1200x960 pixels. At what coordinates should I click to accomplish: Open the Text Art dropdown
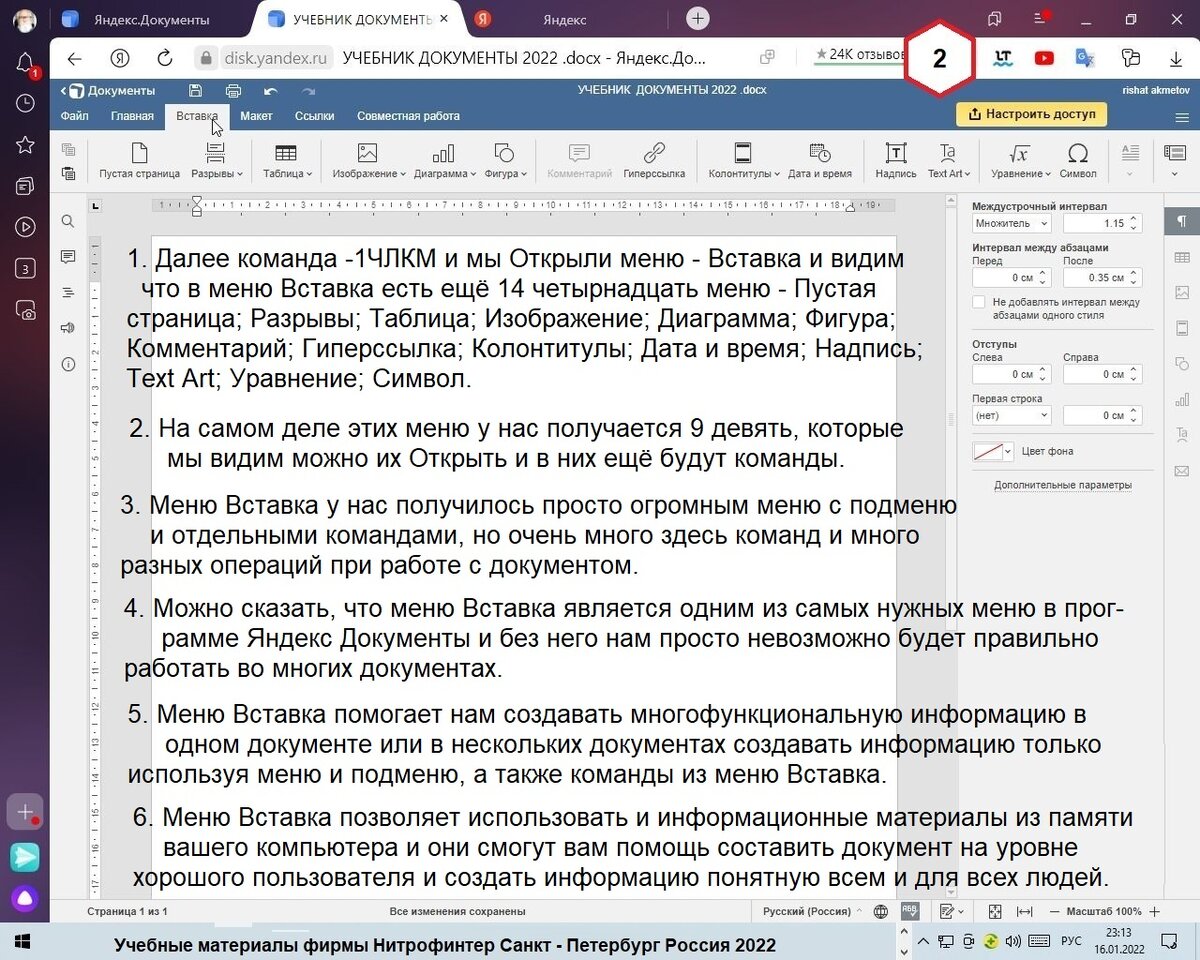point(948,160)
